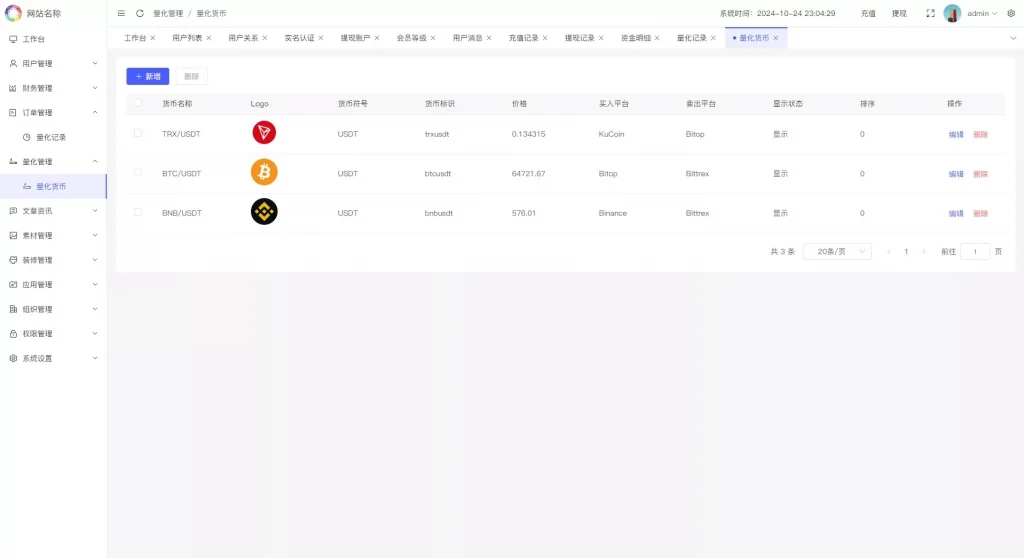Expand 权限管理 sidebar menu
Image resolution: width=1024 pixels, height=558 pixels.
point(53,334)
